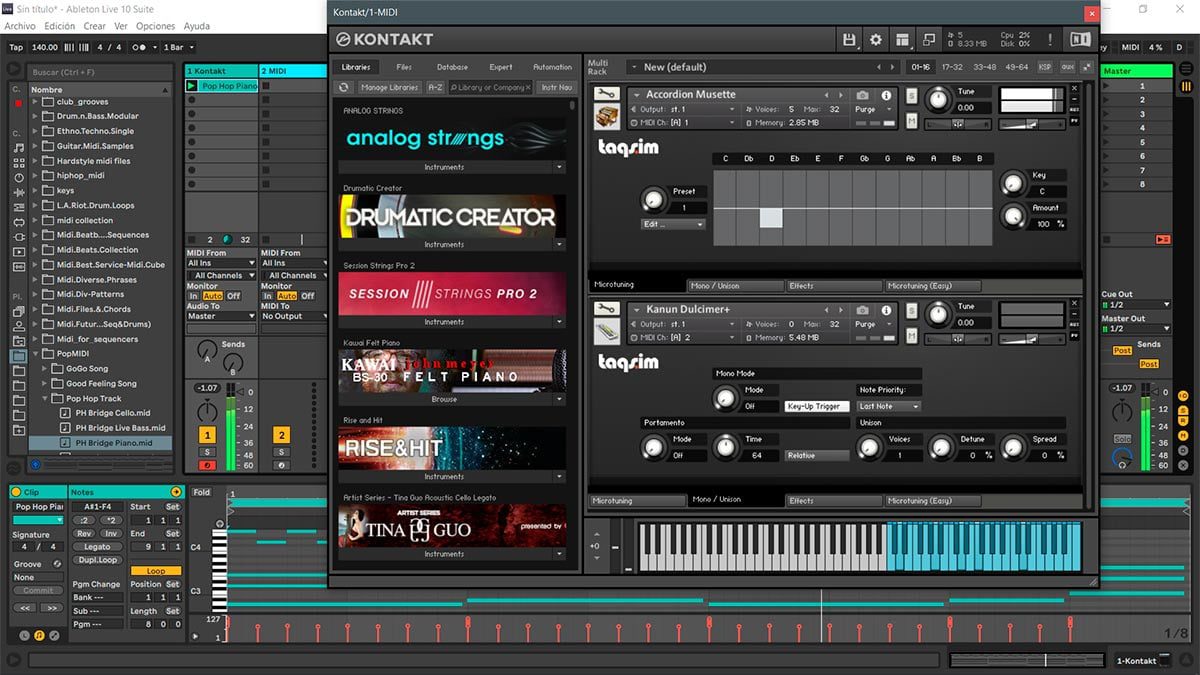This screenshot has width=1200, height=675.
Task: Click Accordion Musette snapshot camera icon
Action: pos(862,95)
